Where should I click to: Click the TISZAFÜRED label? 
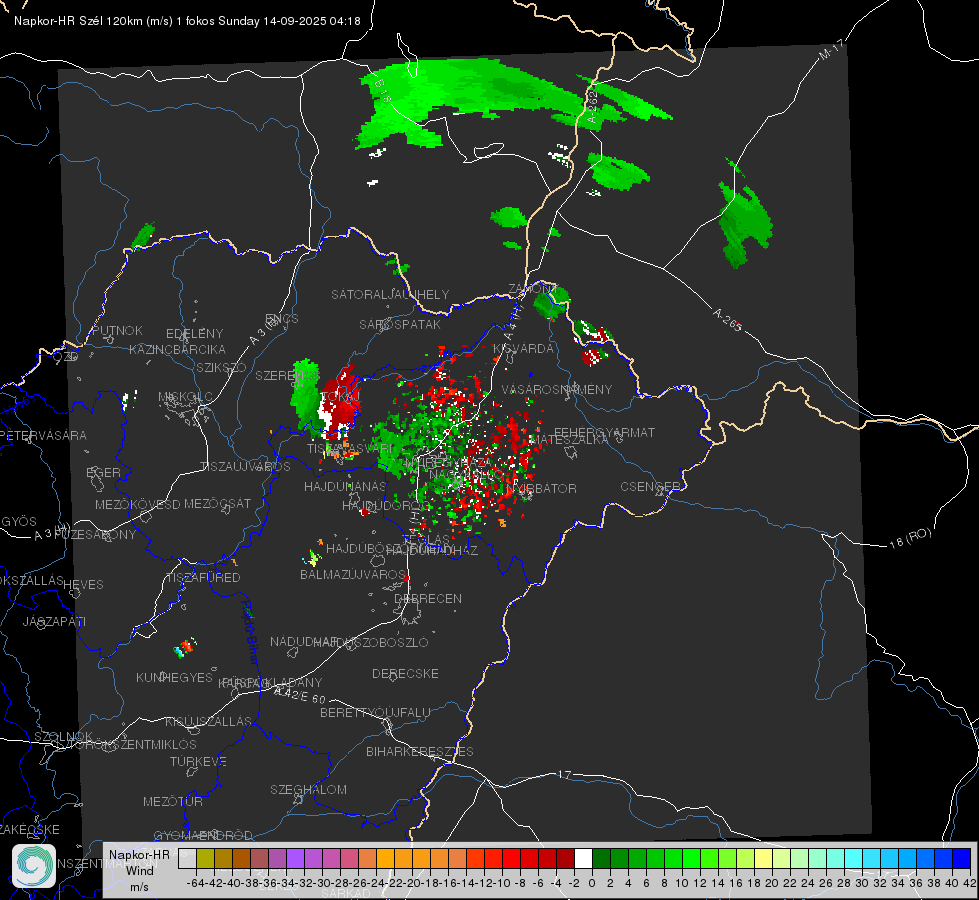[203, 578]
